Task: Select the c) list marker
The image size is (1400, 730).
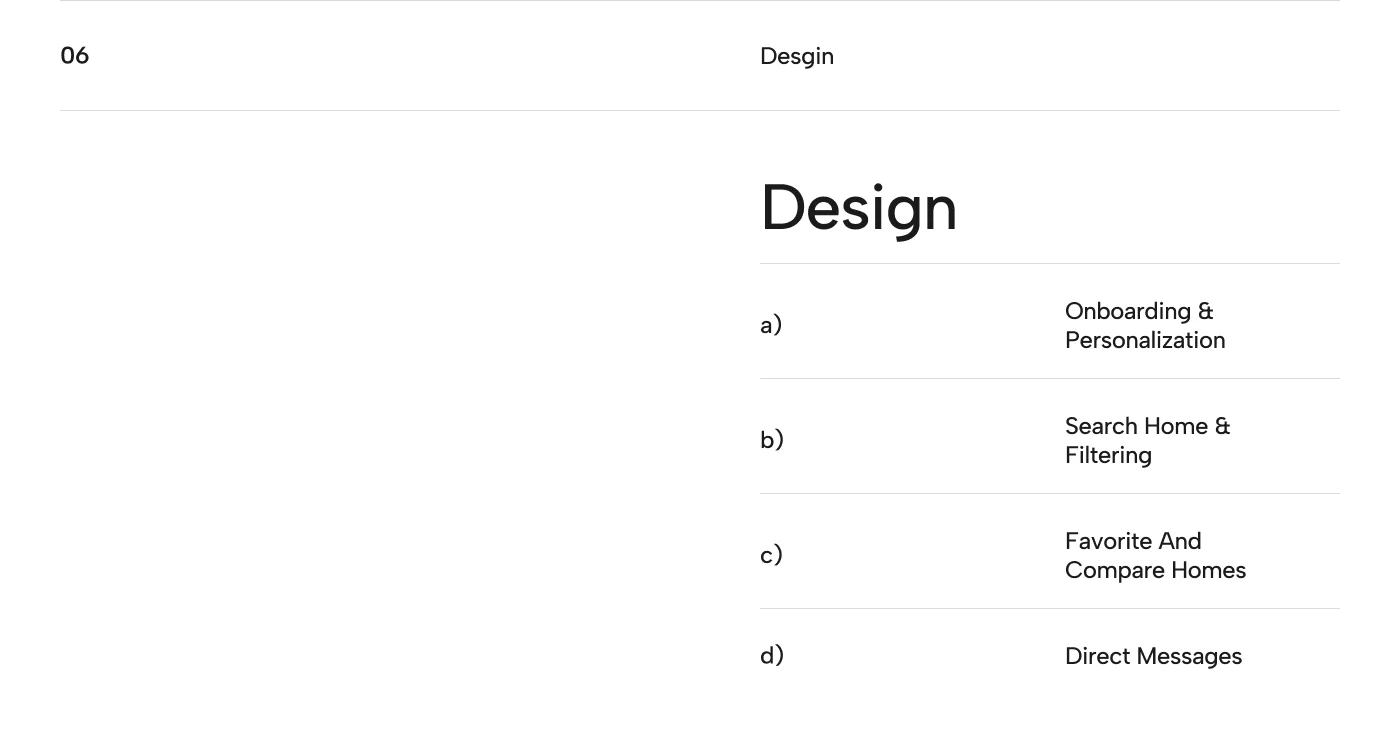Action: click(771, 555)
